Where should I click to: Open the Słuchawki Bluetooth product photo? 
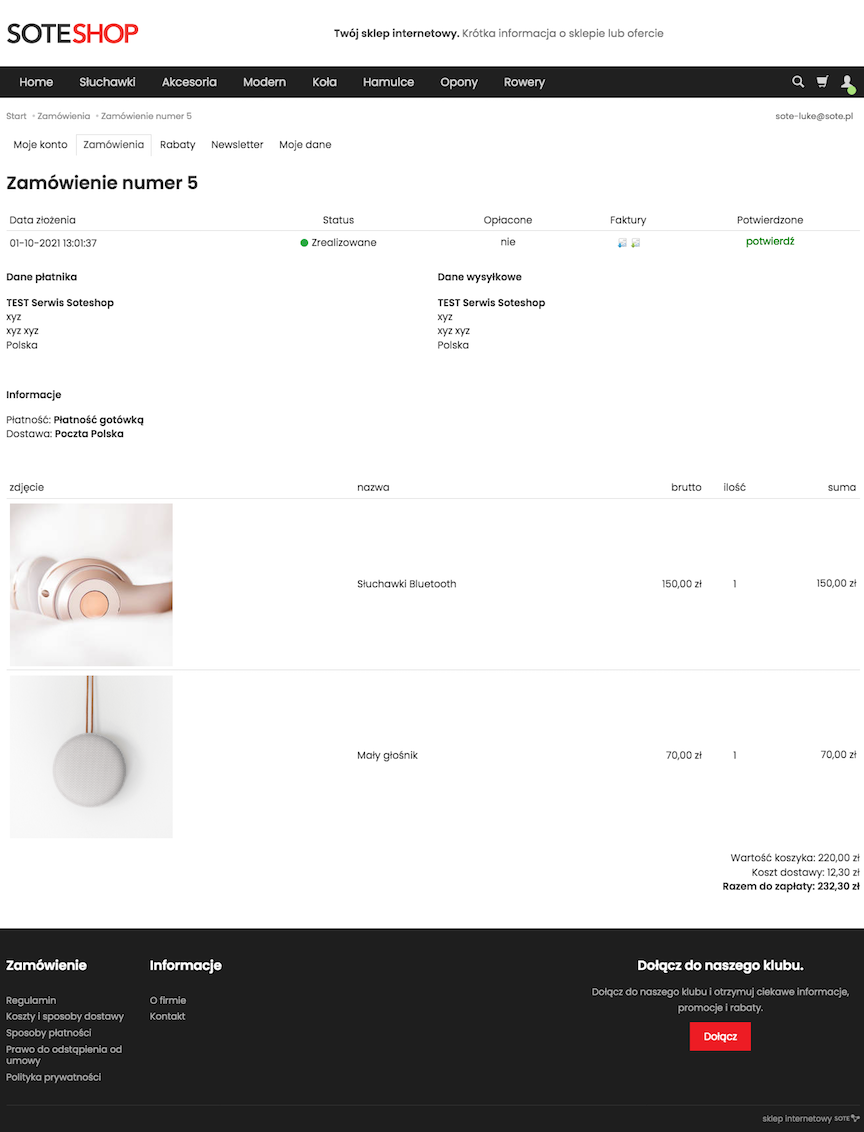click(91, 584)
